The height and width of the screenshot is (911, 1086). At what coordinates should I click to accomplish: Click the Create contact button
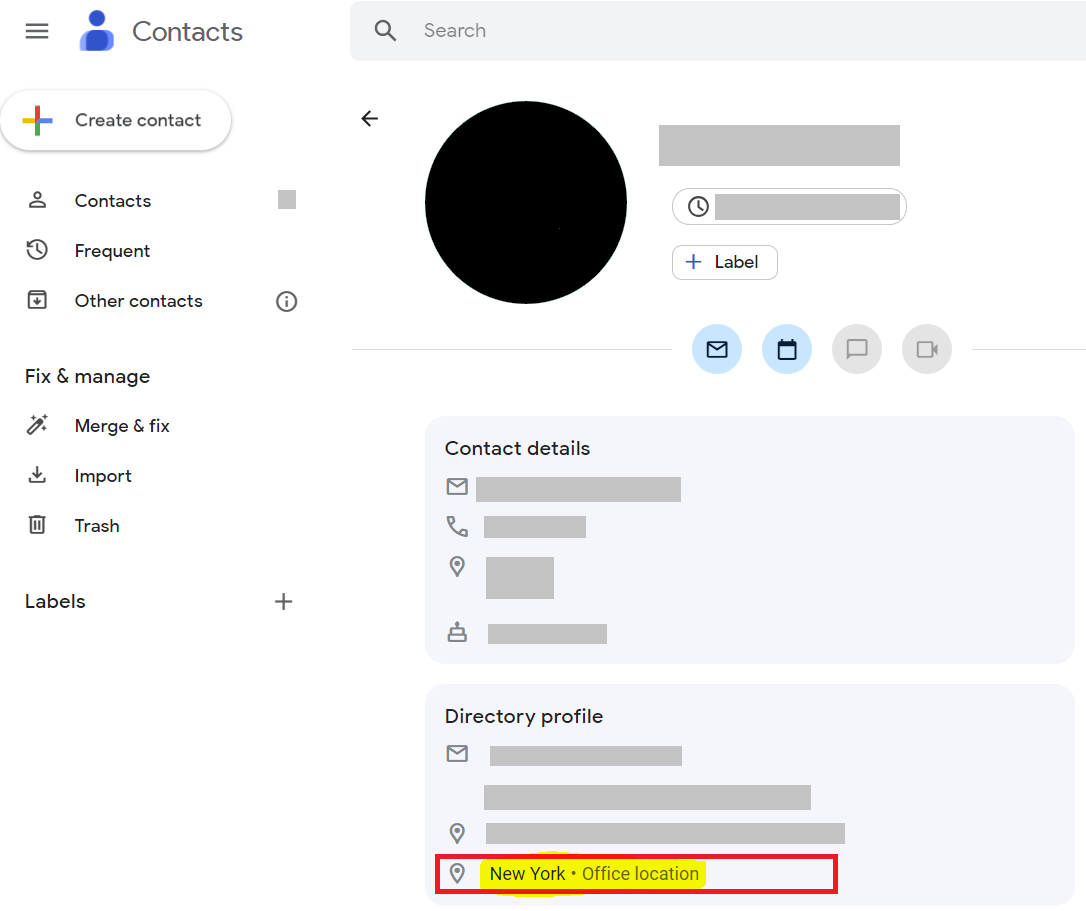tap(116, 120)
